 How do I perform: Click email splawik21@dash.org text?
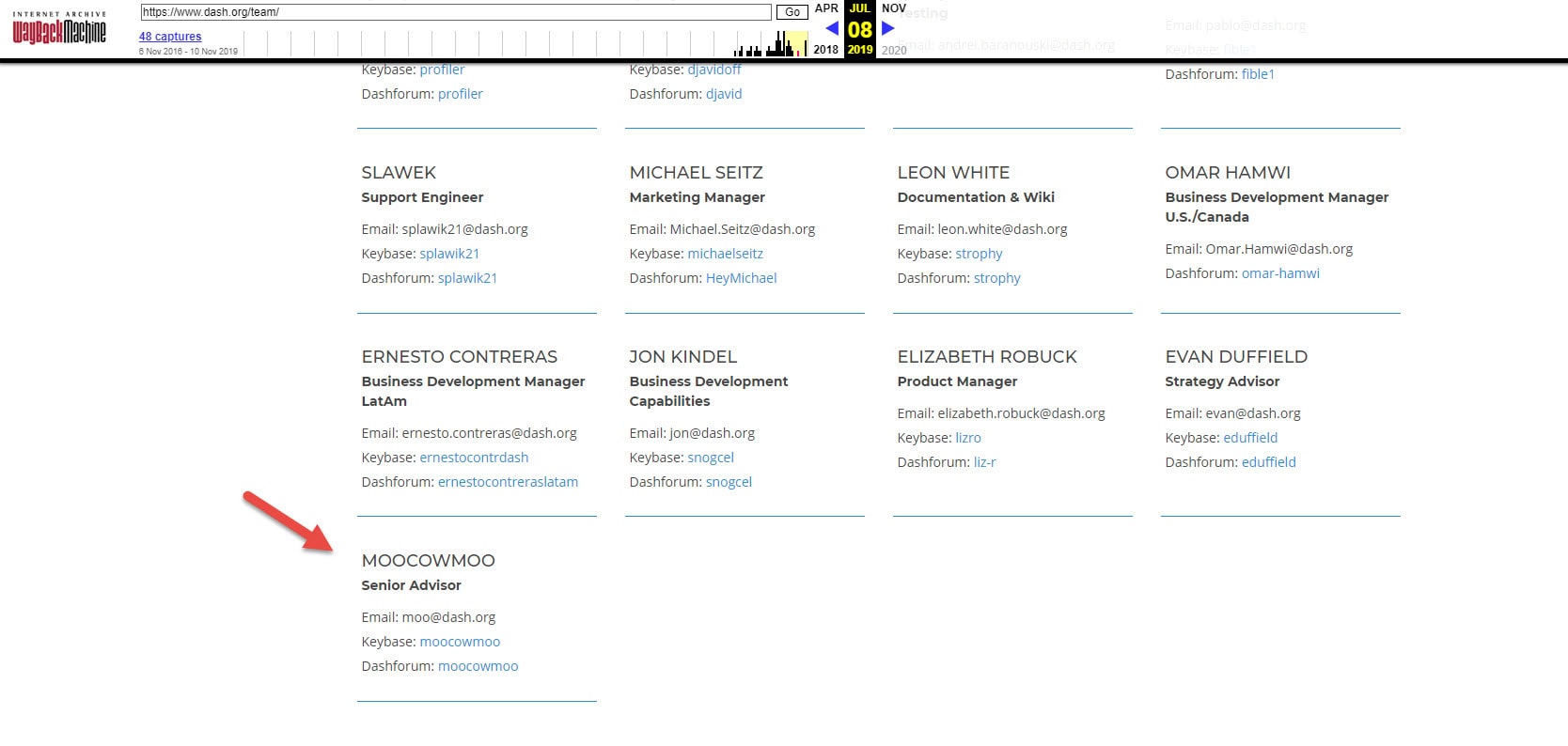click(x=464, y=229)
